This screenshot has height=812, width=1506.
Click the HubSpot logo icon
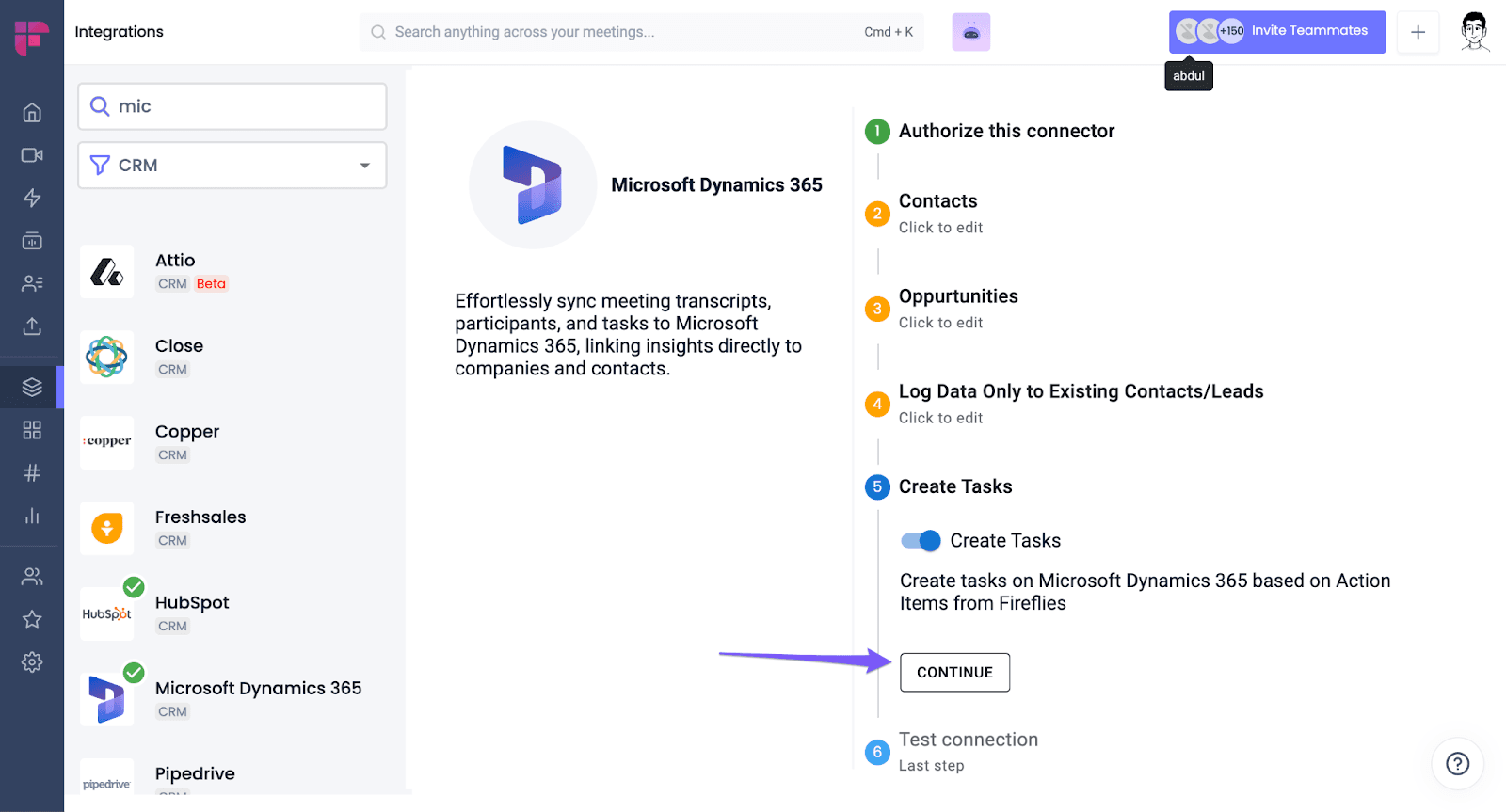(x=107, y=613)
